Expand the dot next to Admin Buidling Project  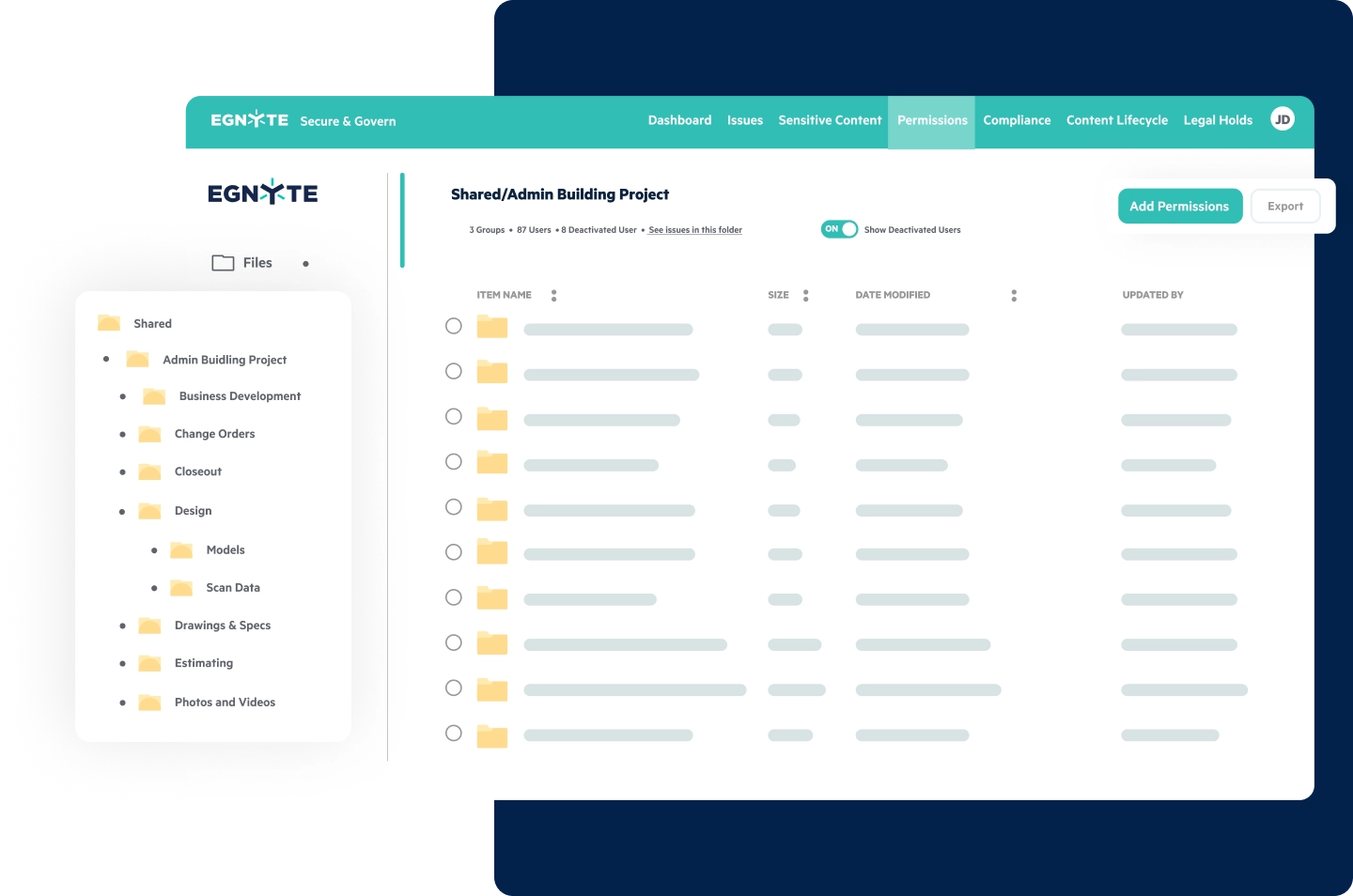tap(107, 359)
